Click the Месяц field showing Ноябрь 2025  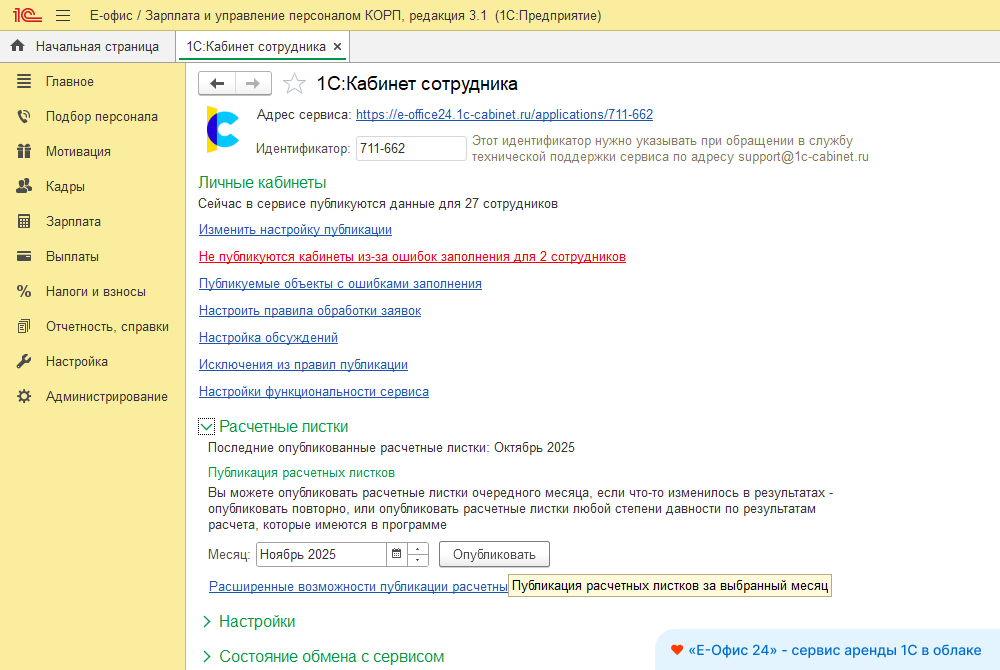[321, 555]
